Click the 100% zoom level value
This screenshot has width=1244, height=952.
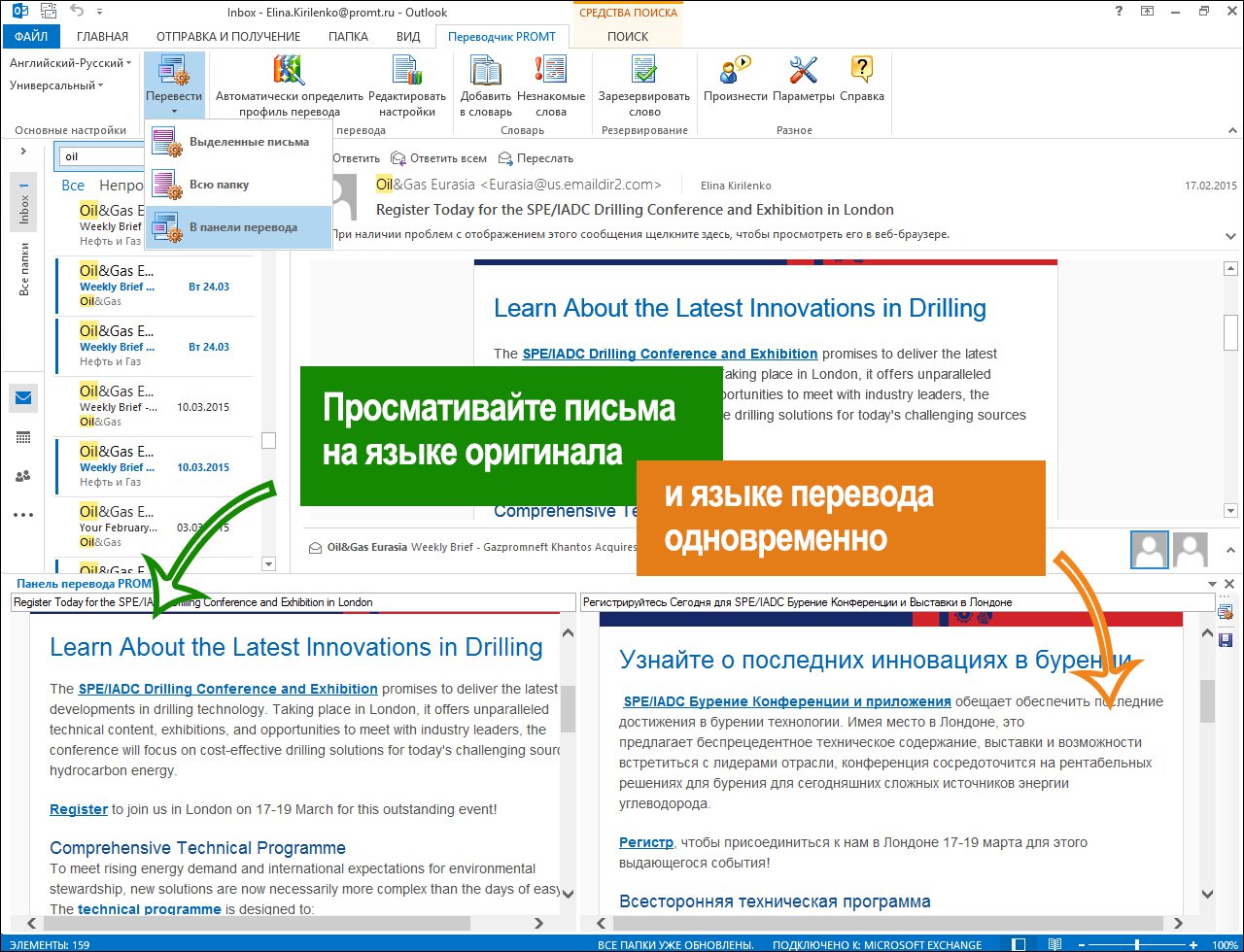[1225, 944]
